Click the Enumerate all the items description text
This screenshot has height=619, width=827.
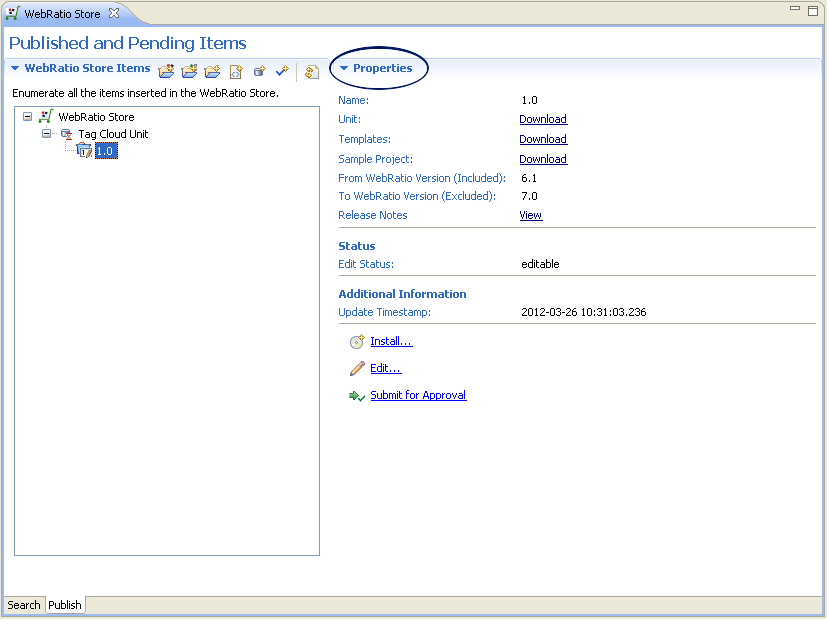tap(146, 93)
